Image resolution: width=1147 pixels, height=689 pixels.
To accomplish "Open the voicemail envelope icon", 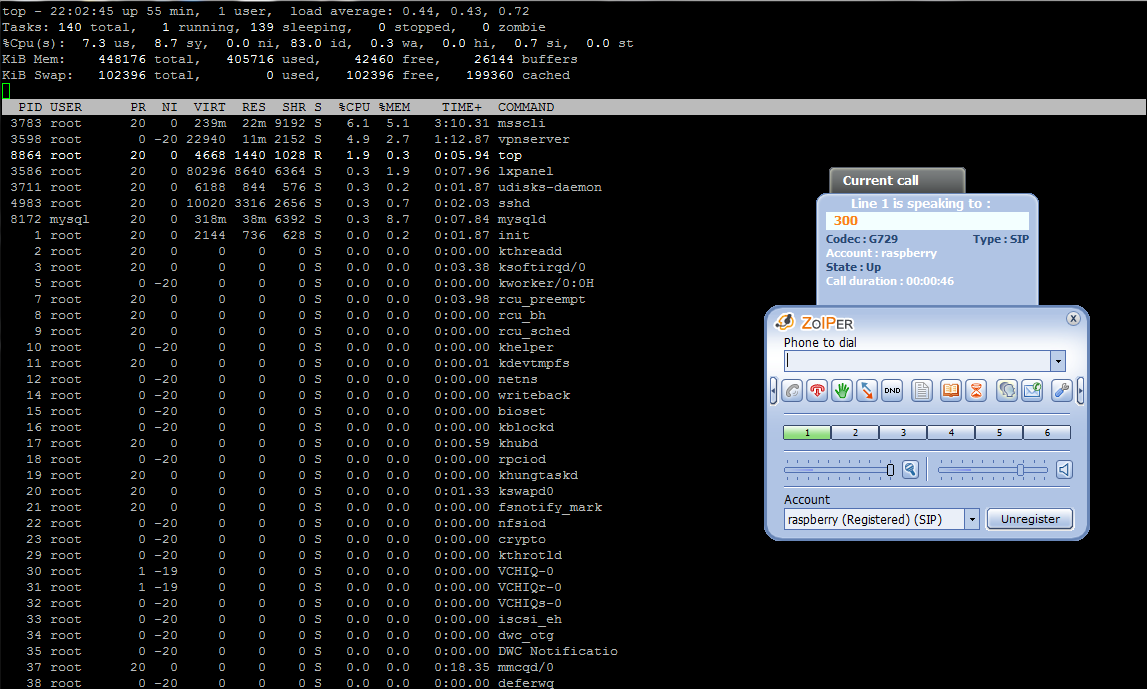I will coord(1032,391).
